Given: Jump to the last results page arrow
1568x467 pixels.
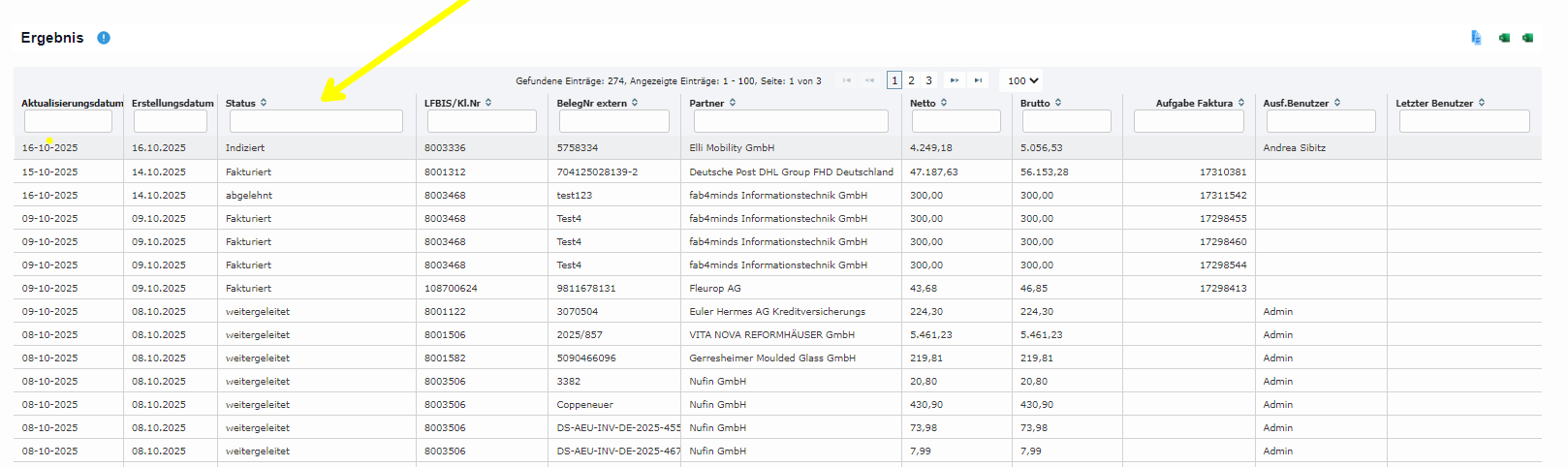Looking at the screenshot, I should click(978, 80).
